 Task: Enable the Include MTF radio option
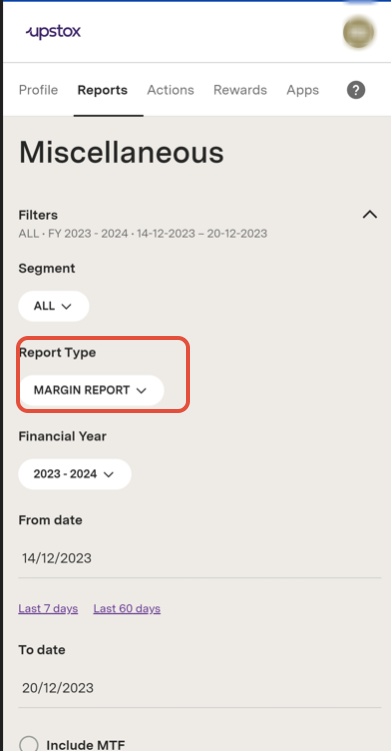[x=29, y=744]
